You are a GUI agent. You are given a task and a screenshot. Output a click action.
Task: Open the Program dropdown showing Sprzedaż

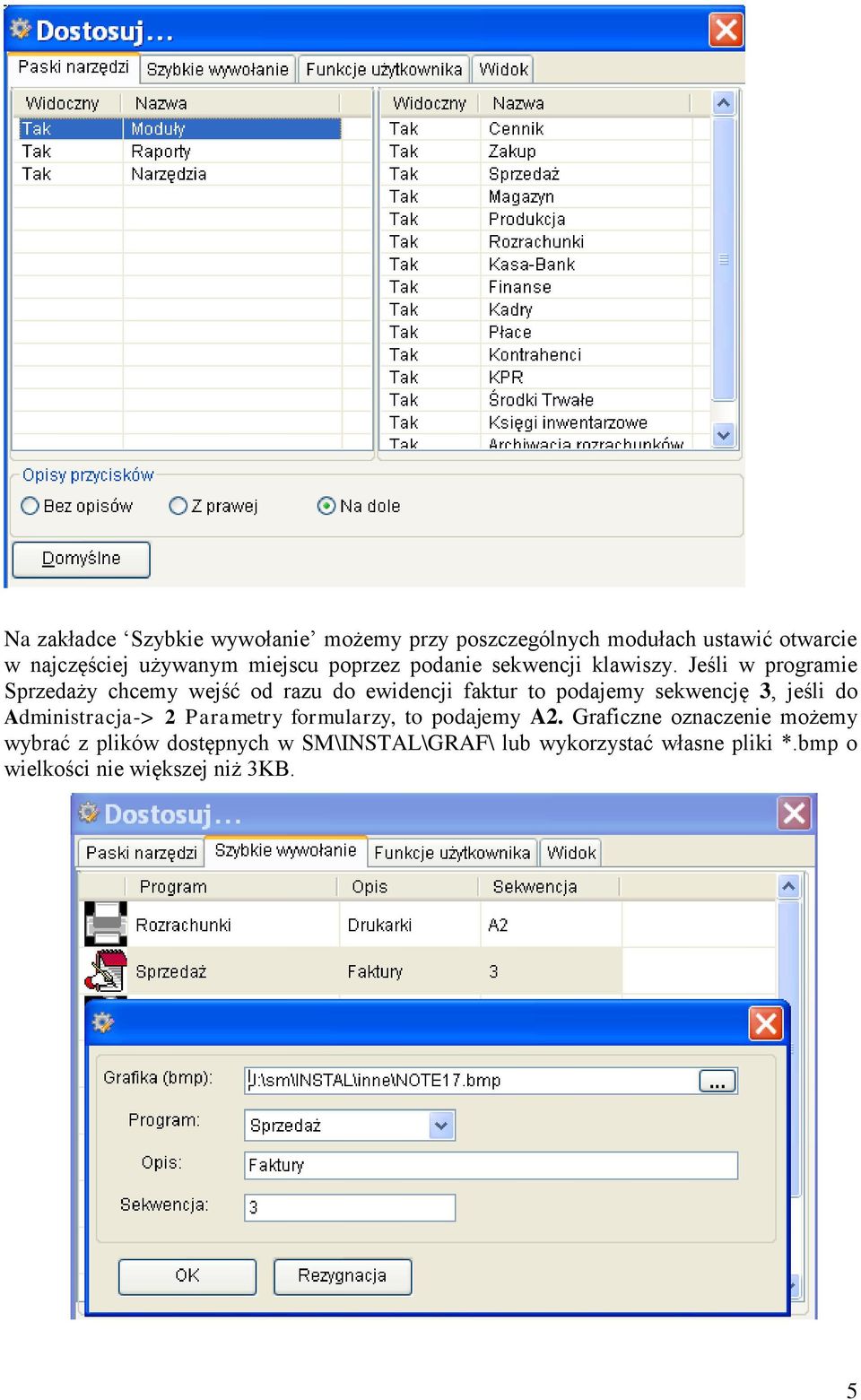tap(440, 1125)
